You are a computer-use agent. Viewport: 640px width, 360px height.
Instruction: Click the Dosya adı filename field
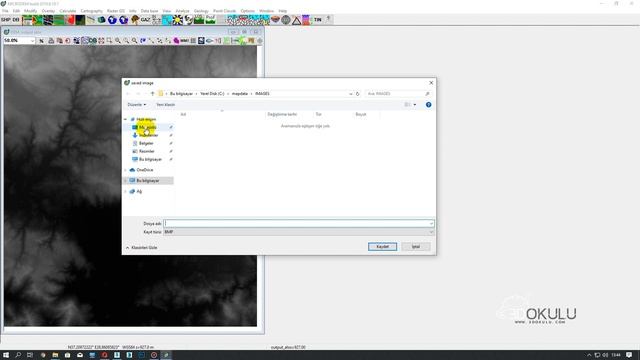298,223
